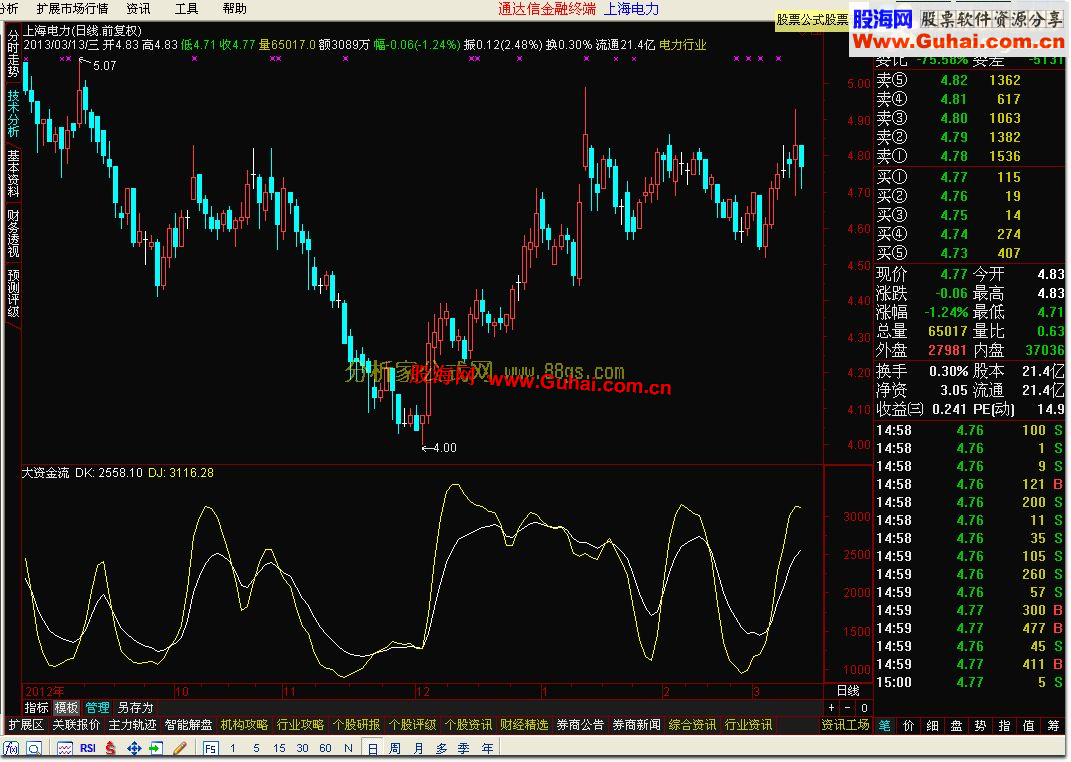Select the N custom period

click(x=348, y=748)
